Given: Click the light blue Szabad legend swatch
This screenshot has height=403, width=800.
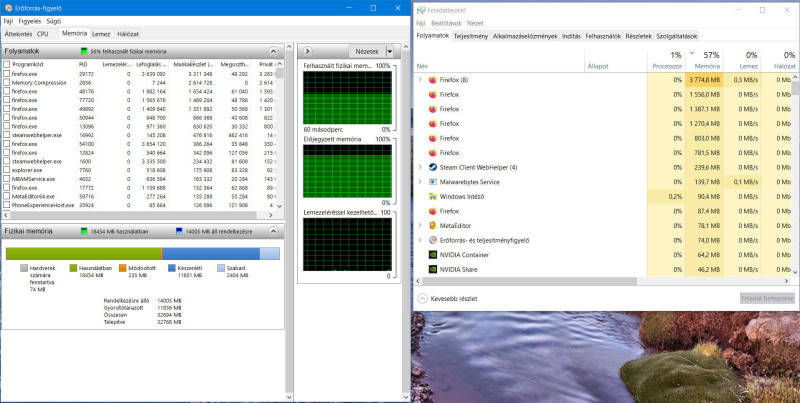Looking at the screenshot, I should (x=220, y=267).
